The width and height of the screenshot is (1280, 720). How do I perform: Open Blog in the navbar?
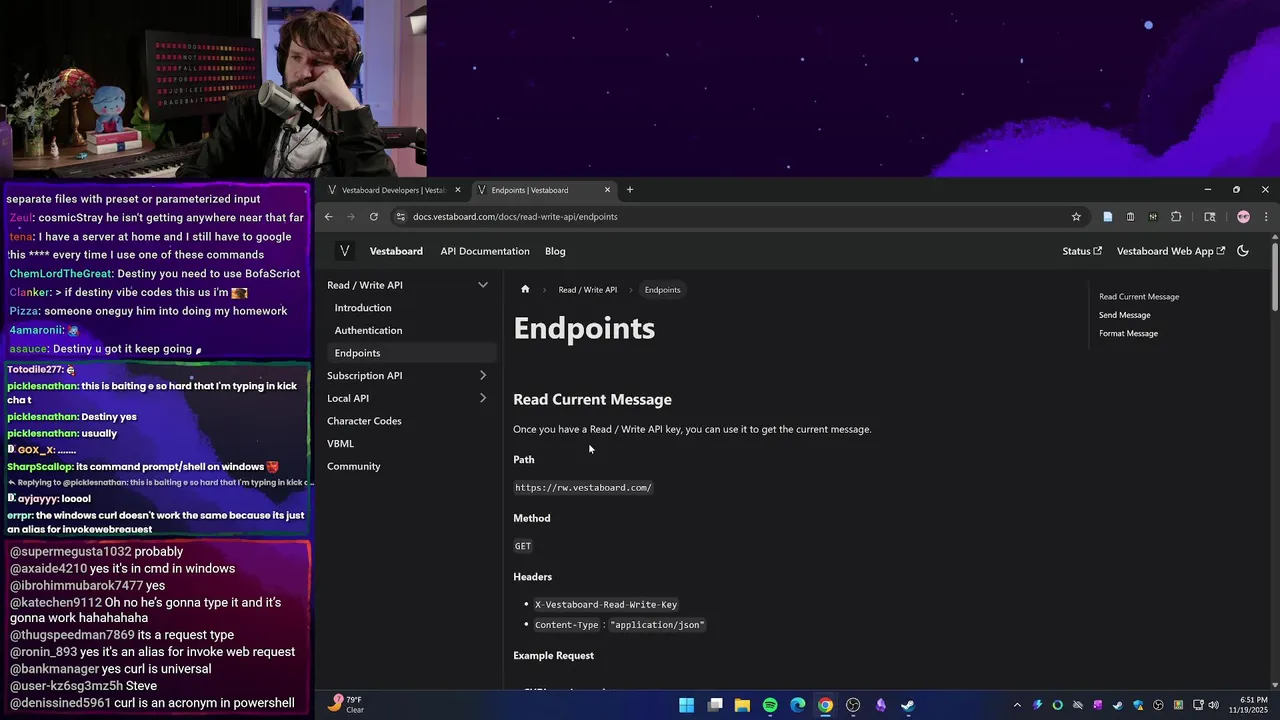pos(555,251)
